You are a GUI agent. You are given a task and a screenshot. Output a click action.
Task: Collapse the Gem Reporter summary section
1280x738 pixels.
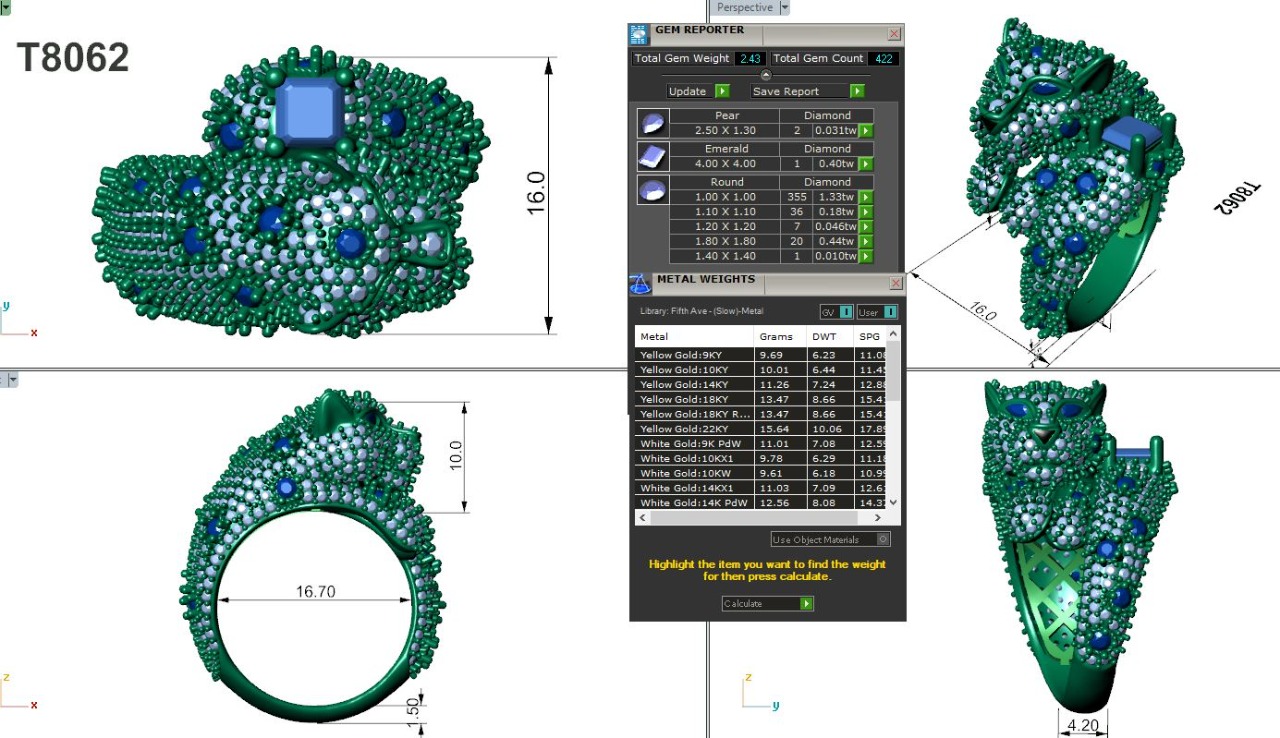[766, 75]
